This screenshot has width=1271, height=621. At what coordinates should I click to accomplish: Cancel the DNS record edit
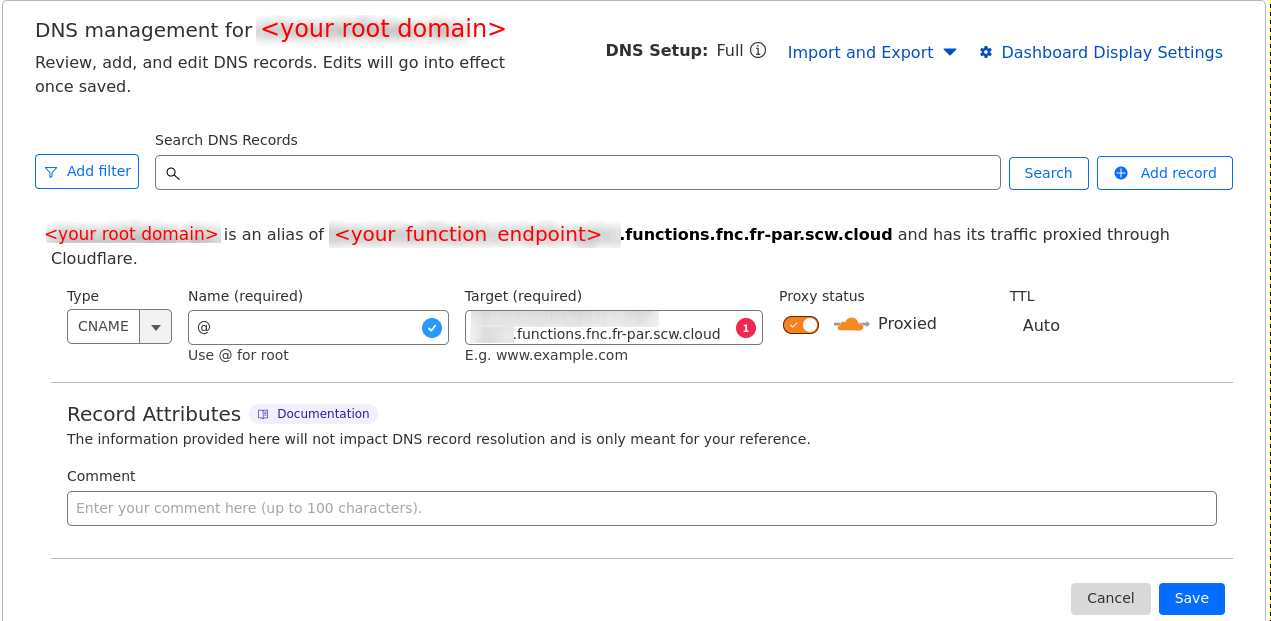pyautogui.click(x=1110, y=598)
